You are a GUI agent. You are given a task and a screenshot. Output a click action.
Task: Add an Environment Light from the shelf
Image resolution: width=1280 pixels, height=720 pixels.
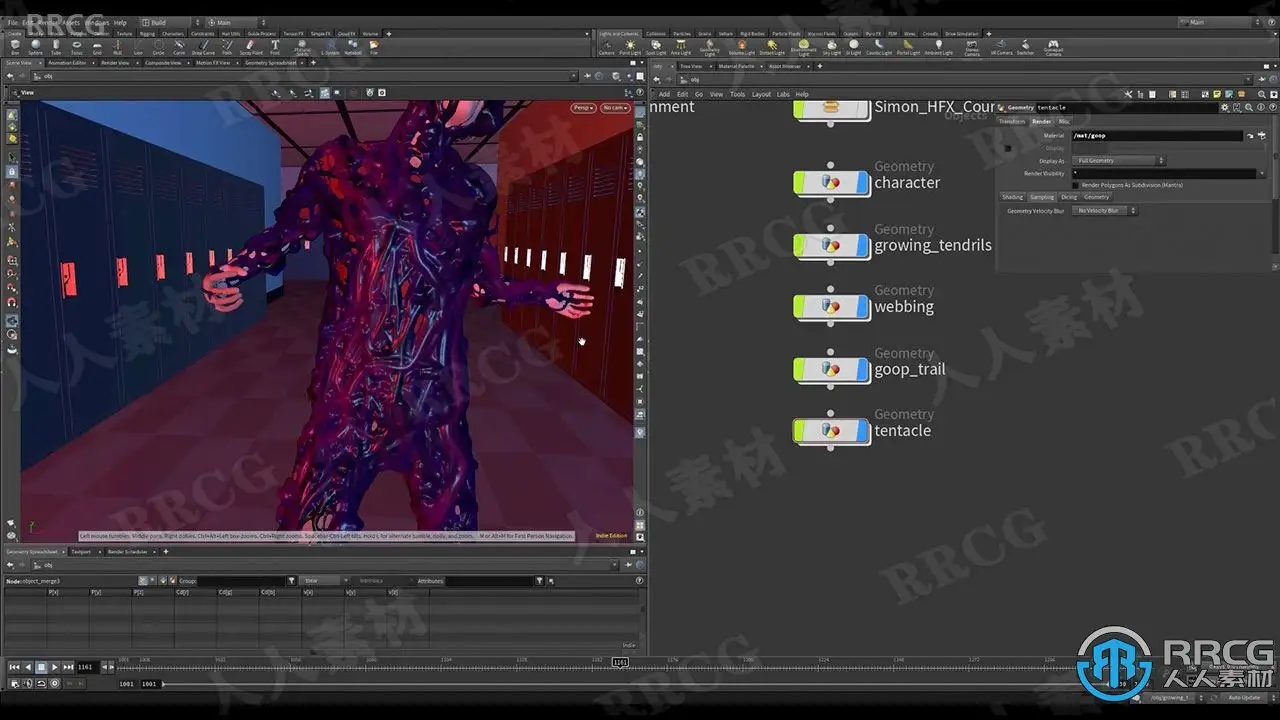[x=803, y=46]
